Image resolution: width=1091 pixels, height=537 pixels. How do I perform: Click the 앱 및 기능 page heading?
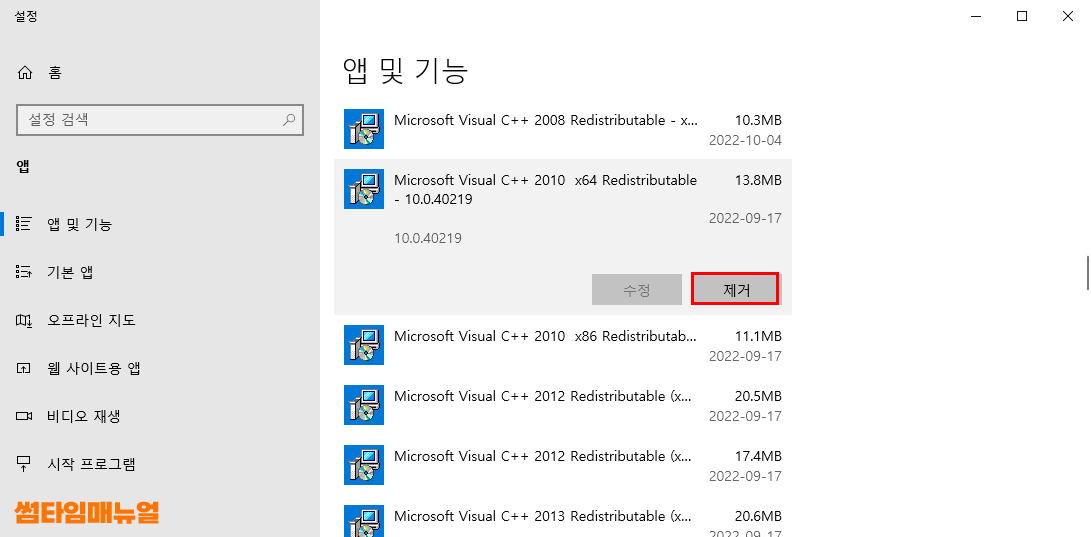[x=405, y=70]
